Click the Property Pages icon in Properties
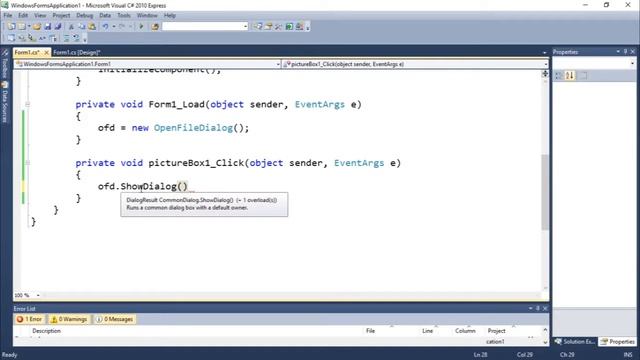 click(x=584, y=76)
